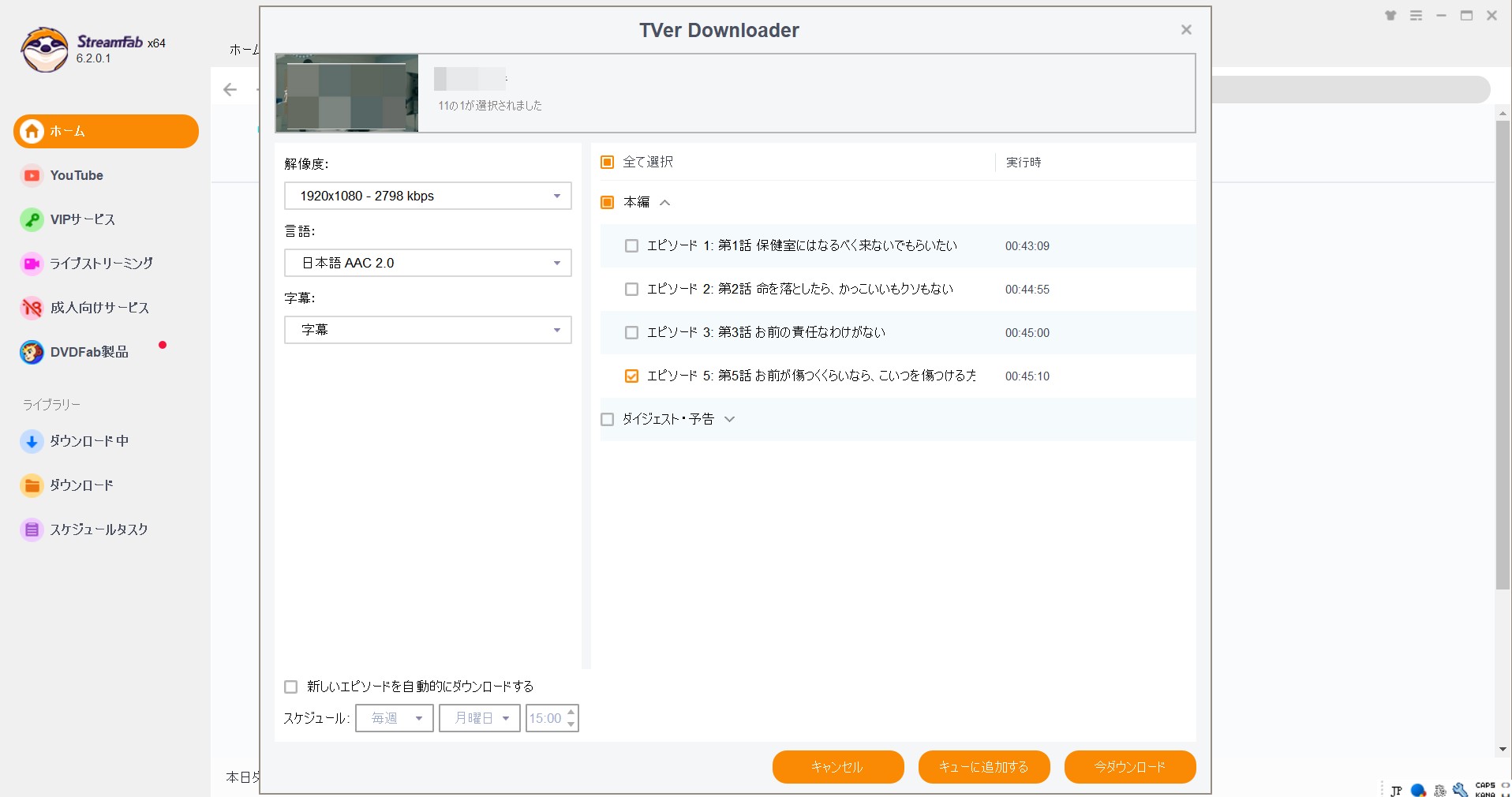Click the 00:44:55 duration
Viewport: 1512px width, 797px height.
(x=1027, y=290)
